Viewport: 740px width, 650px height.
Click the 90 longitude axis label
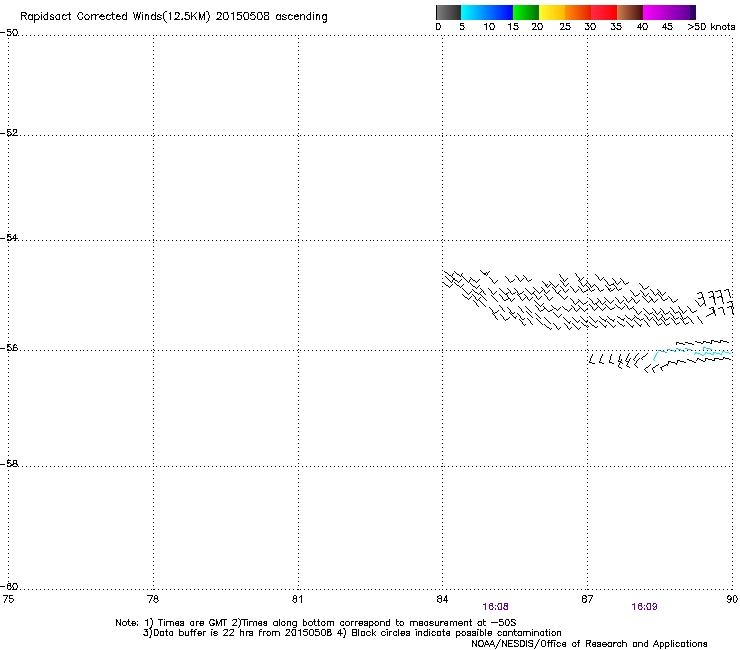coord(732,599)
